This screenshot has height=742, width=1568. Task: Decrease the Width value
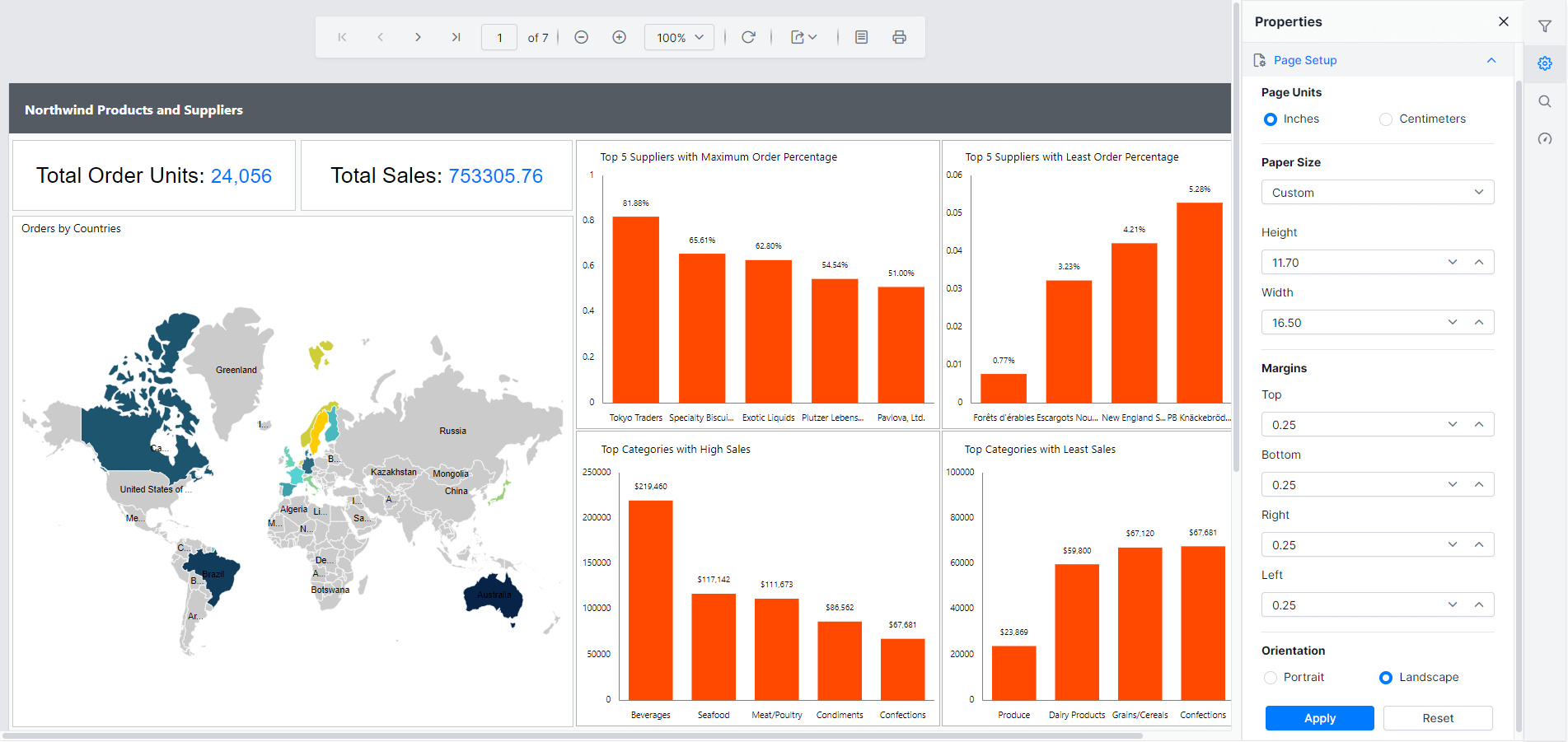click(x=1453, y=323)
